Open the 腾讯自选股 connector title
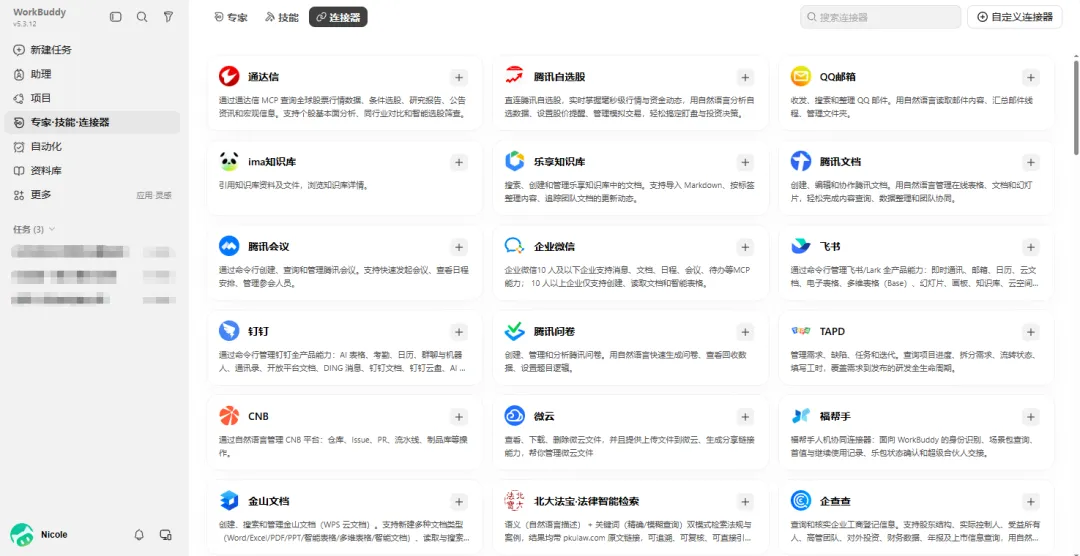The image size is (1080, 556). (559, 76)
